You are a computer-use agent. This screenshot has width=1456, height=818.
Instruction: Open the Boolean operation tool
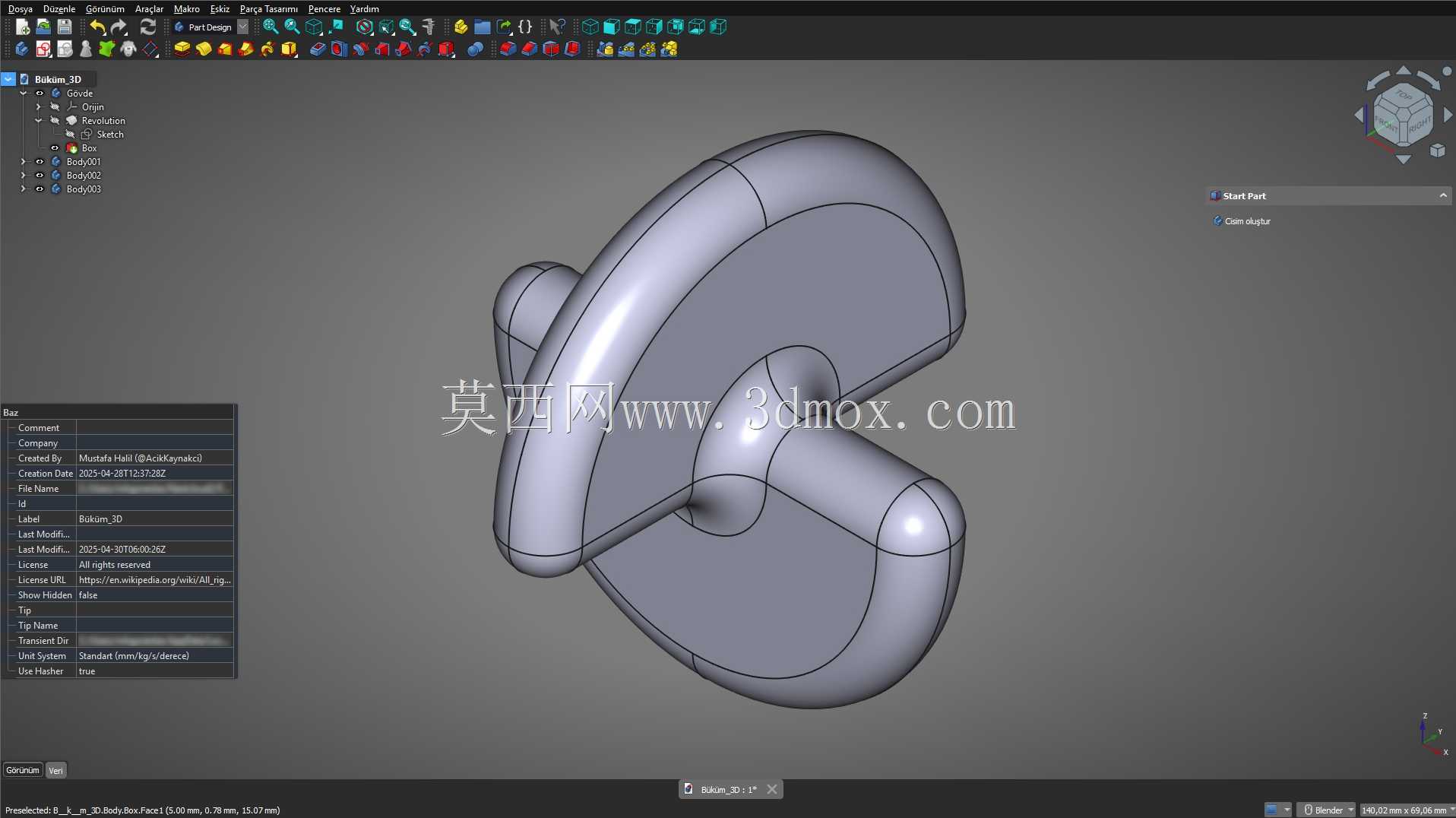tap(475, 49)
